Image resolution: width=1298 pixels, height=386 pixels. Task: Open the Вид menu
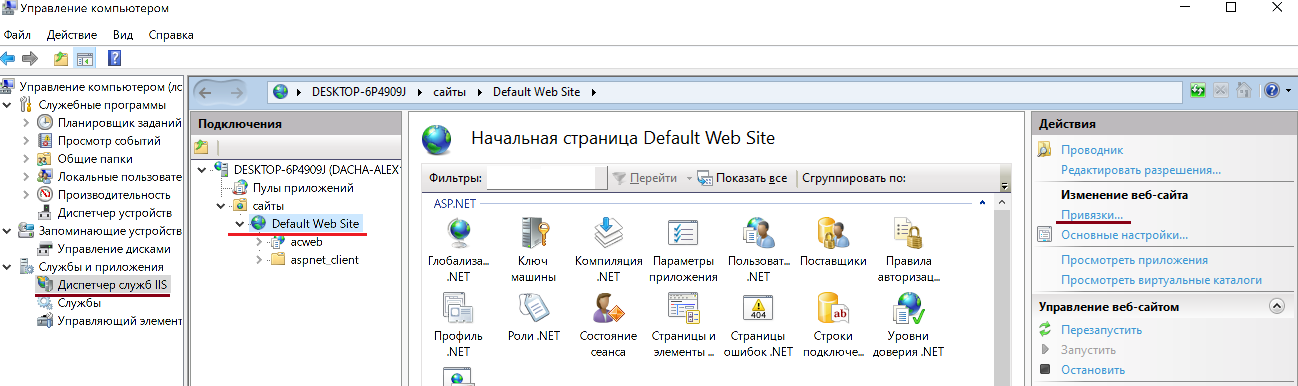click(123, 35)
